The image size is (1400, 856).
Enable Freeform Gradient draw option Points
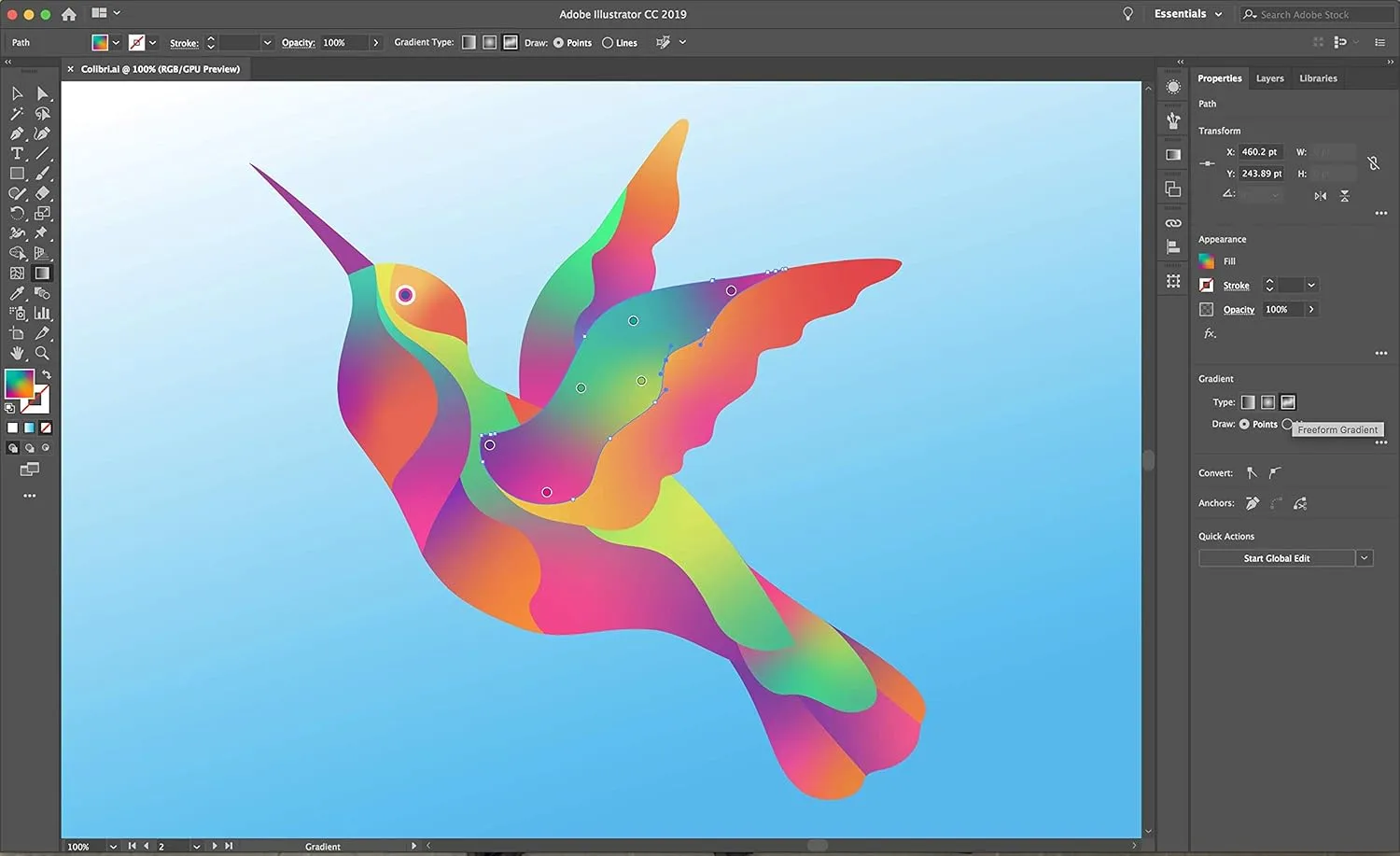[1244, 424]
